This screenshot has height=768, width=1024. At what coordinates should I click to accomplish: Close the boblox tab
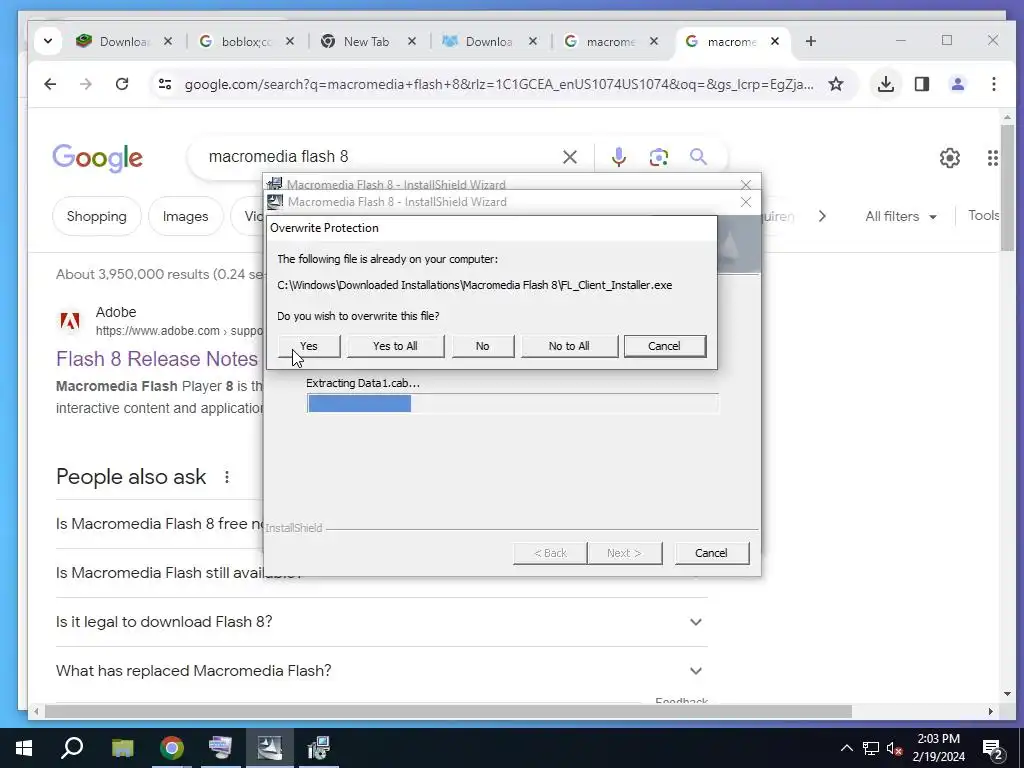pos(290,41)
